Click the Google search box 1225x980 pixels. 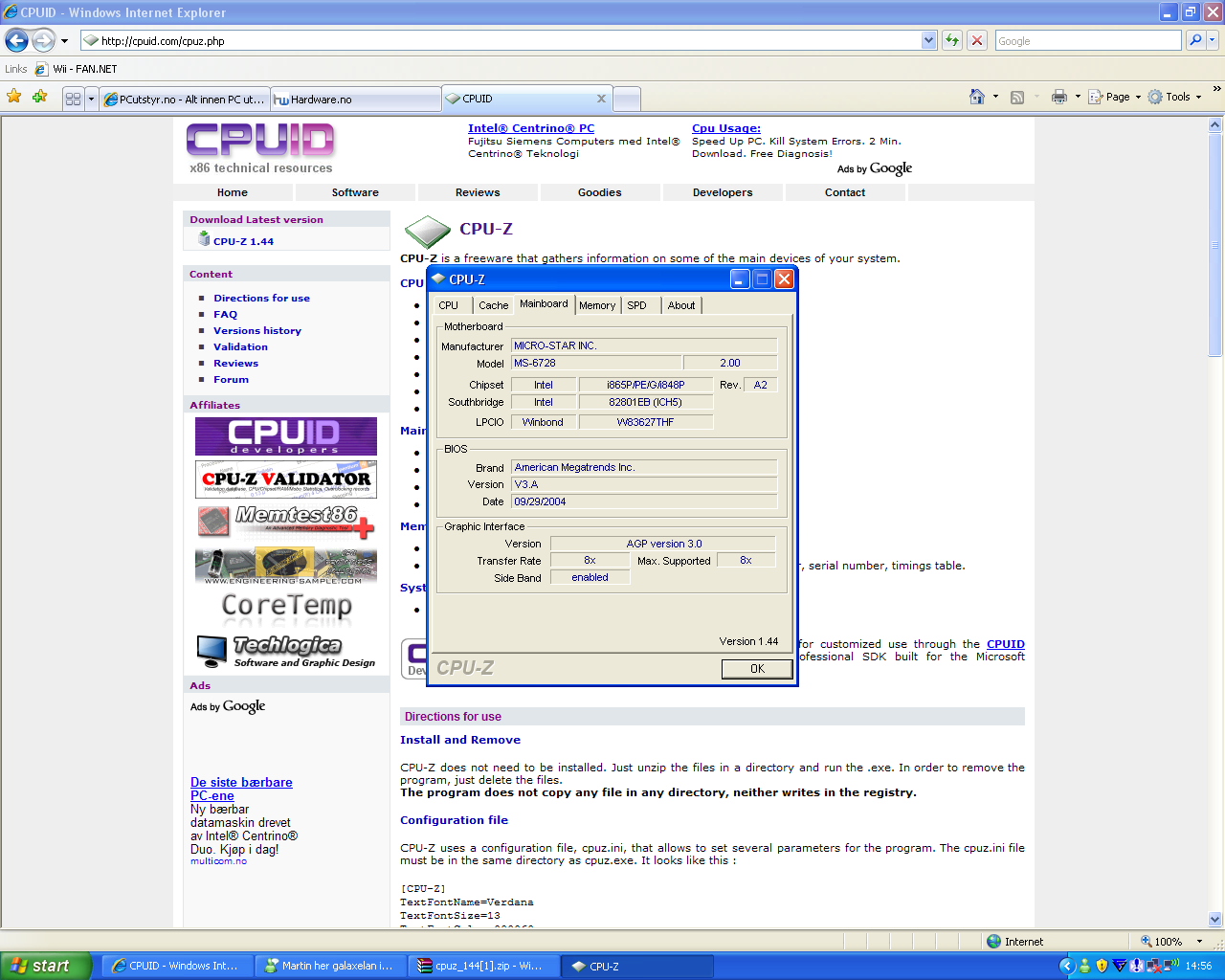coord(1088,40)
